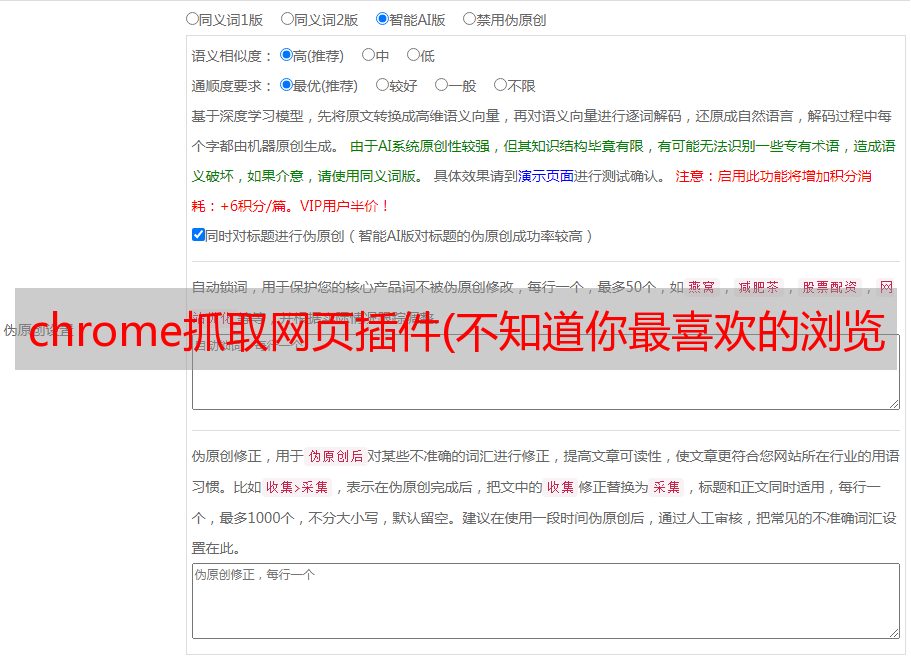911x658 pixels.
Task: Set 语义相似度 to 中
Action: pos(368,55)
